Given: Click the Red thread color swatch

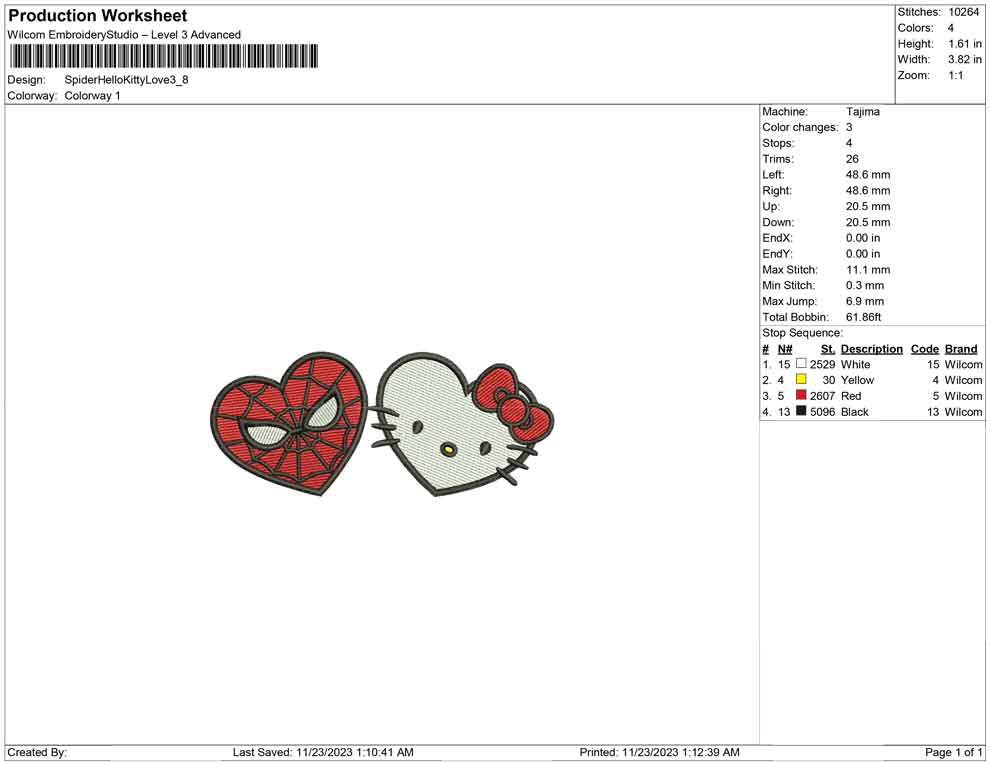Looking at the screenshot, I should (x=801, y=395).
